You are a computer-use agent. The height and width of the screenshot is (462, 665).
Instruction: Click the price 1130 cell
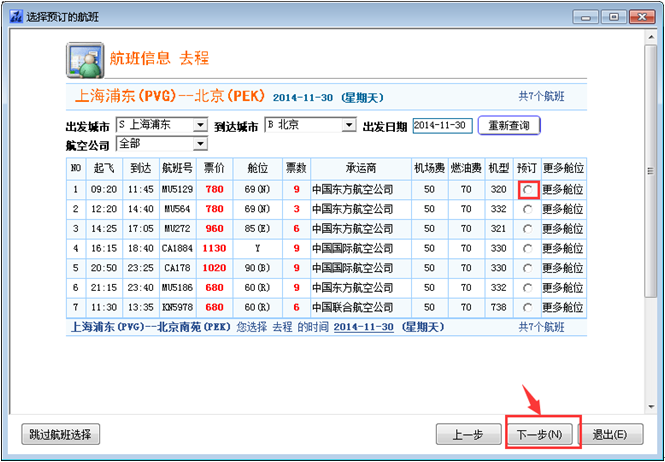(215, 249)
